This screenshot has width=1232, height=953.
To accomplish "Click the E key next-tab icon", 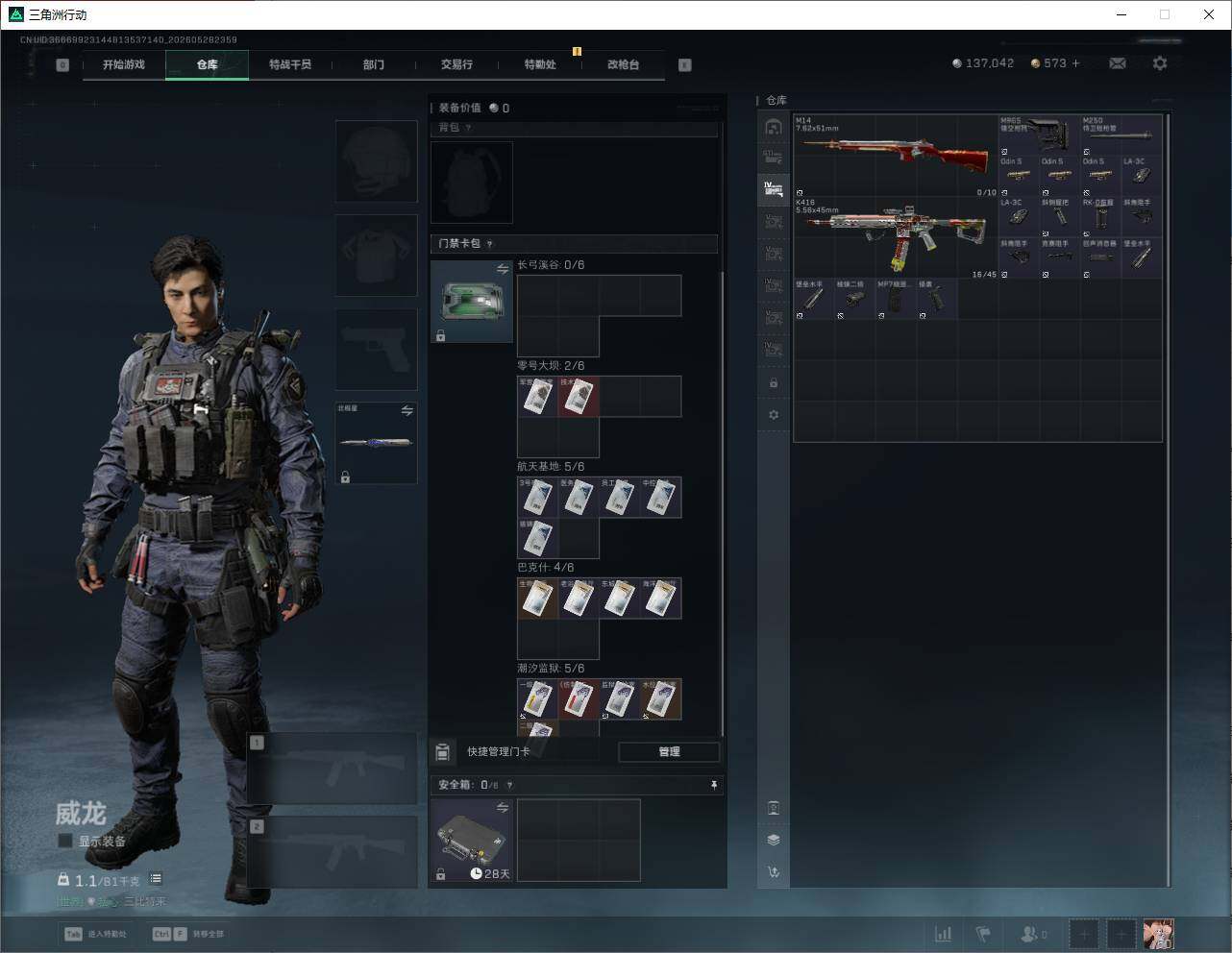I will click(685, 65).
